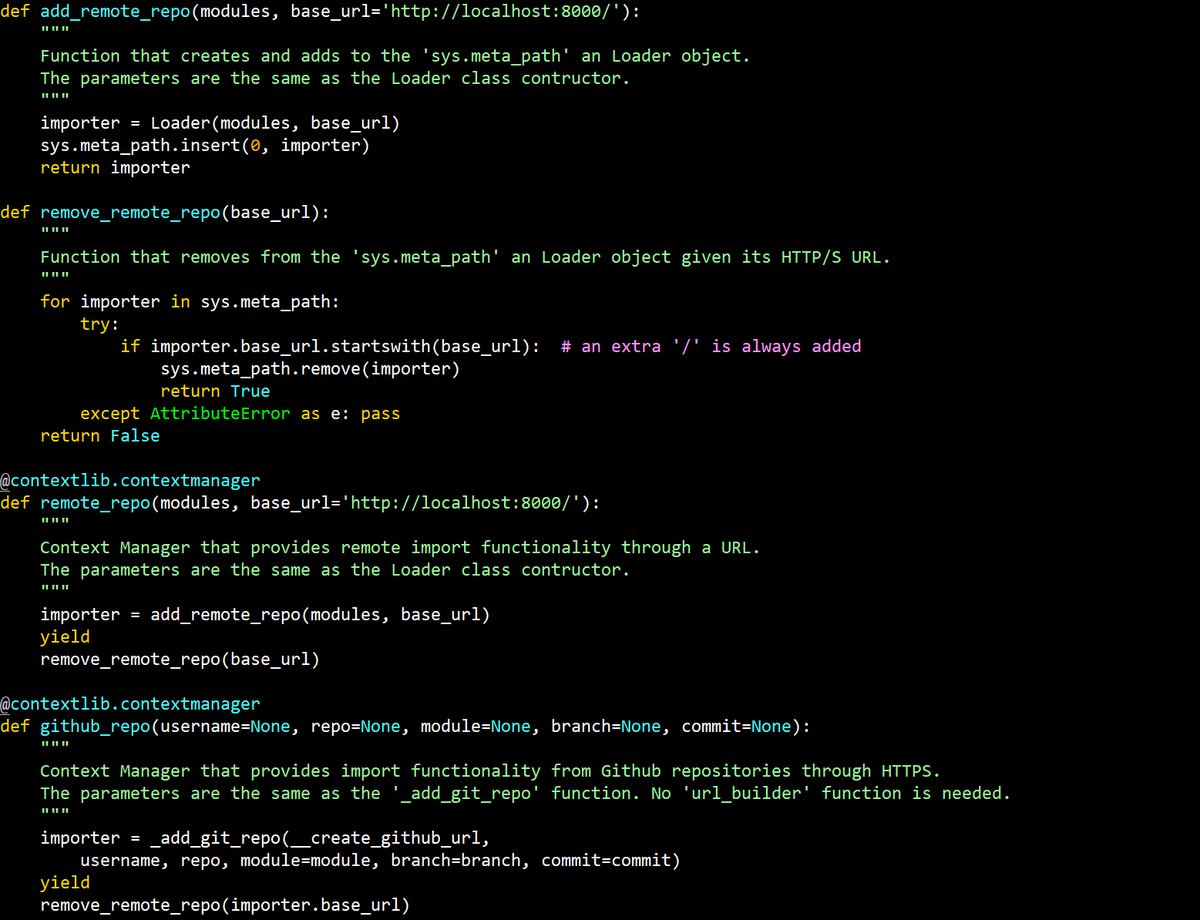1200x920 pixels.
Task: Click the comment "# an extra '/' is always added"
Action: (x=711, y=346)
